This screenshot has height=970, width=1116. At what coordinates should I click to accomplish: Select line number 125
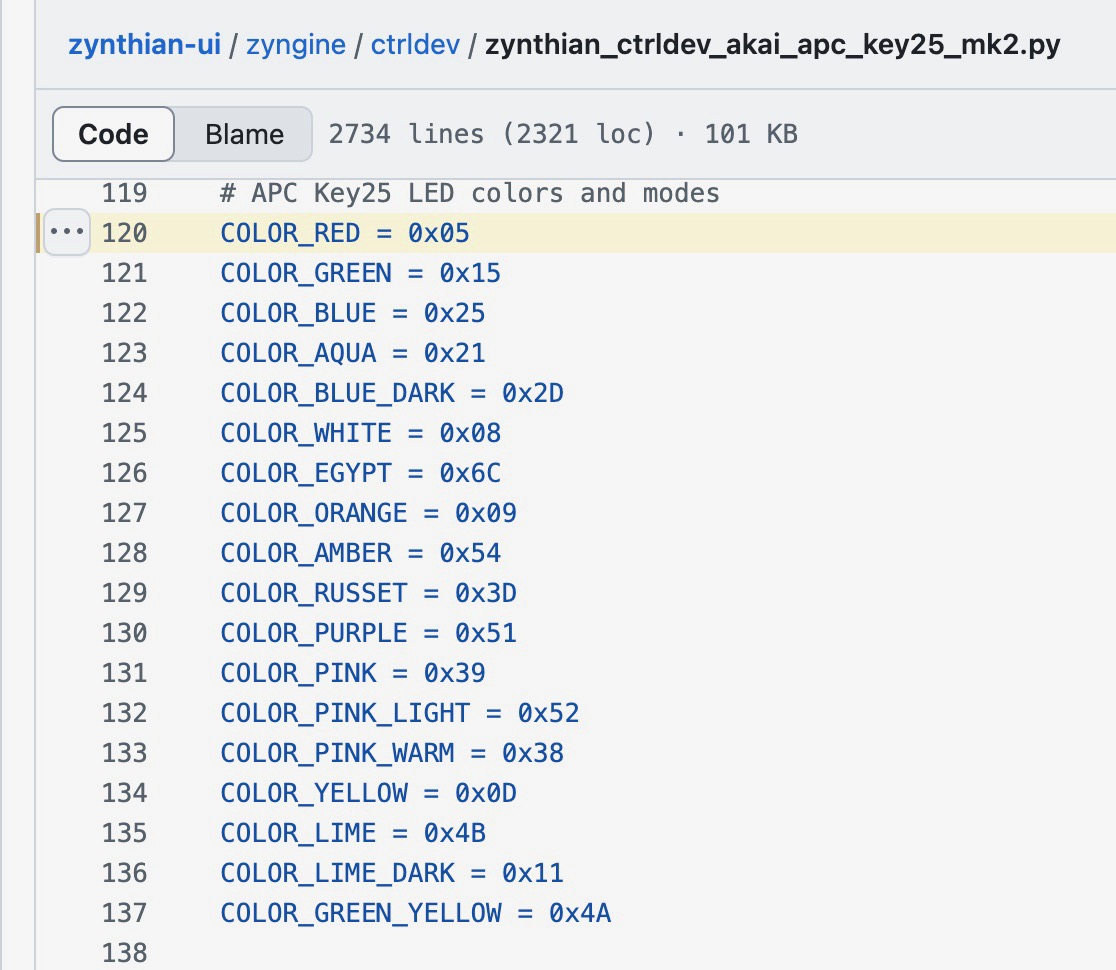pyautogui.click(x=125, y=433)
